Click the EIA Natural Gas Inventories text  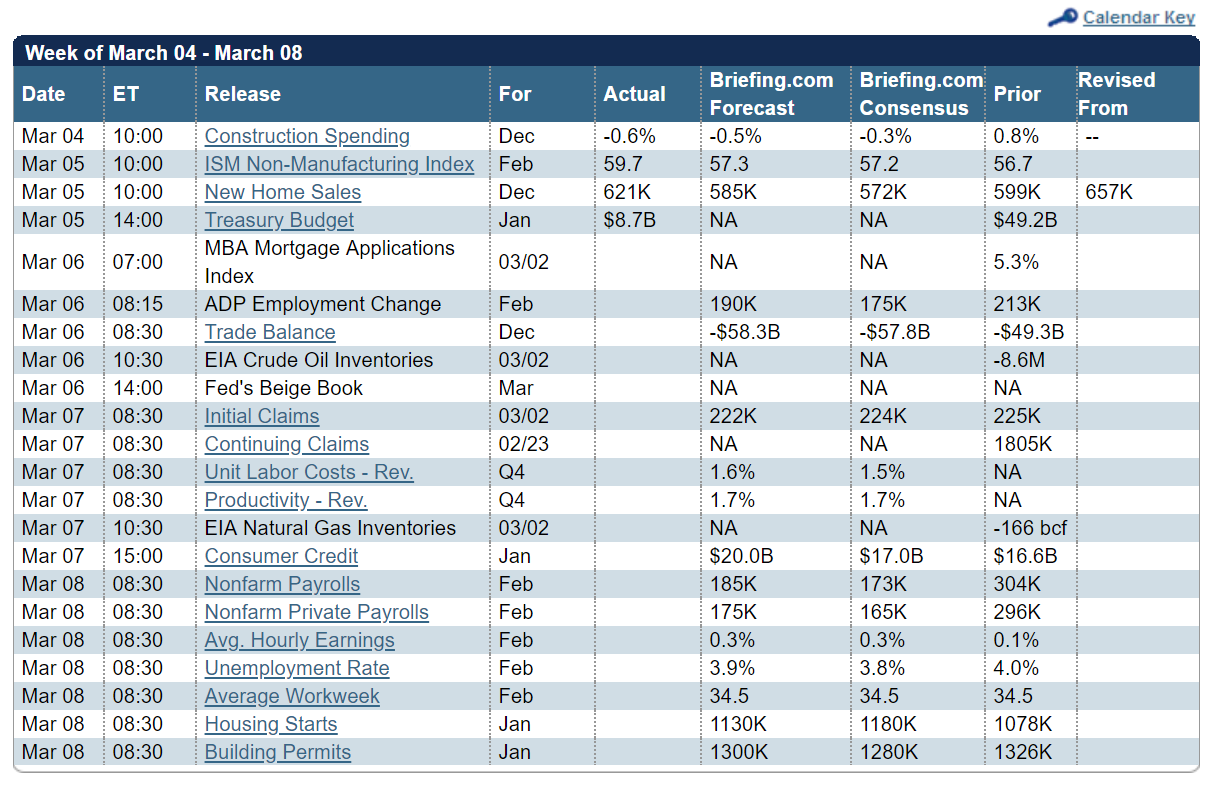(330, 528)
